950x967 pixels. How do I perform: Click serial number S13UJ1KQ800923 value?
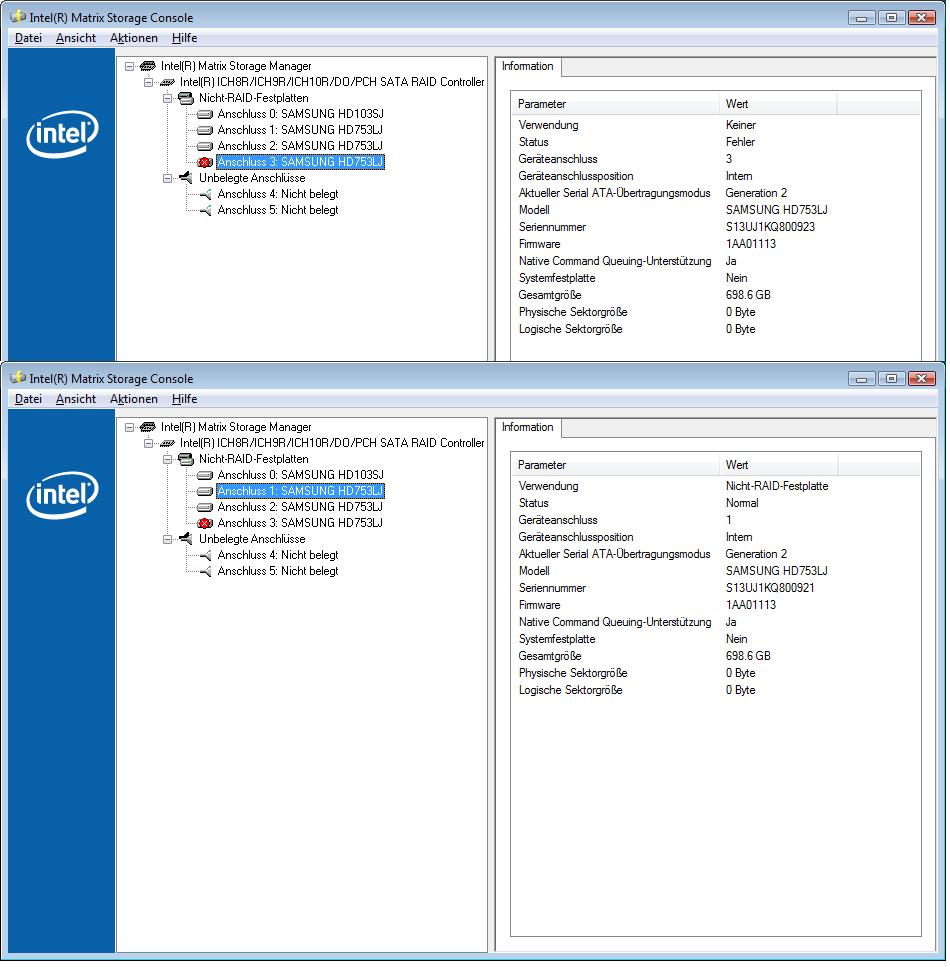(770, 227)
